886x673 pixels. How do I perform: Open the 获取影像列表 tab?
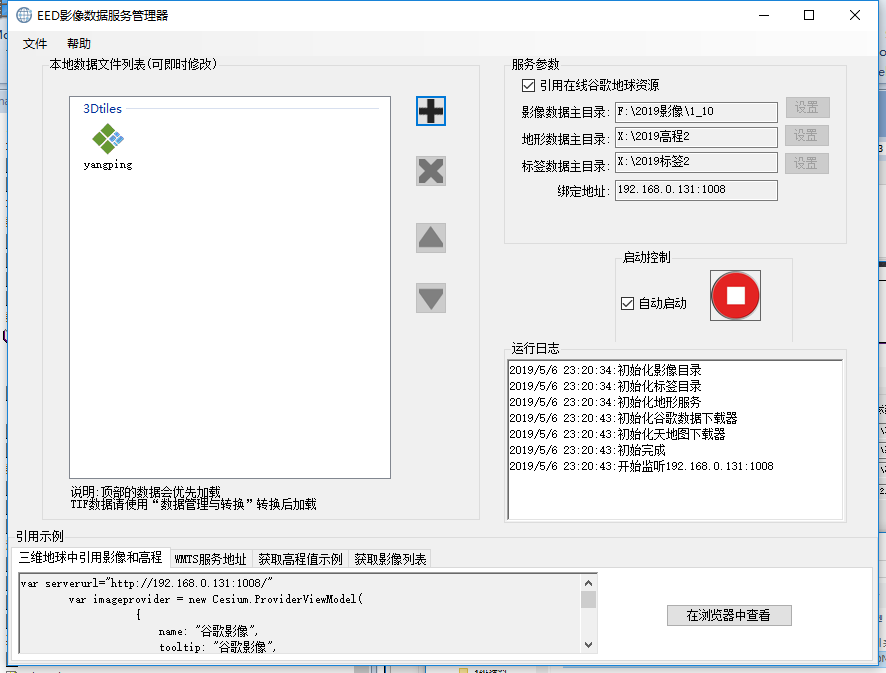(390, 559)
